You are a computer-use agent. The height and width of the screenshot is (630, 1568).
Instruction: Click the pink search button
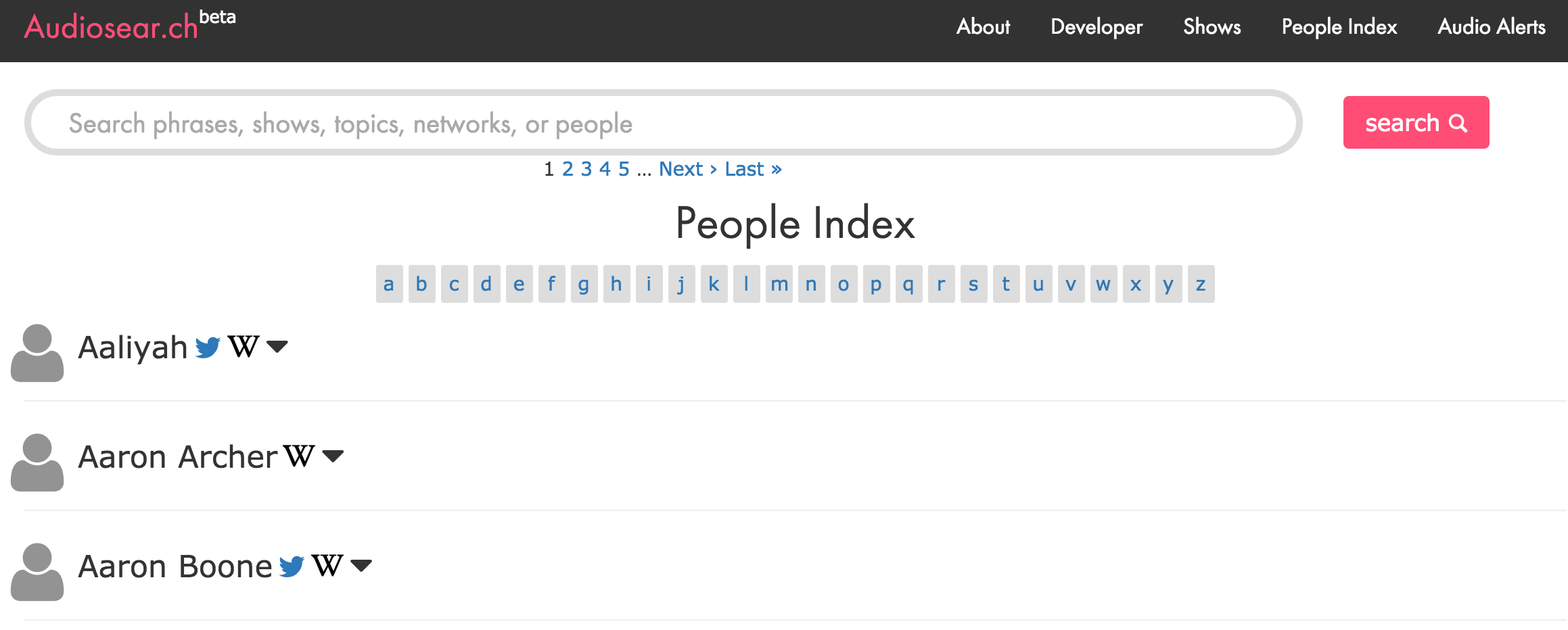pos(1416,122)
